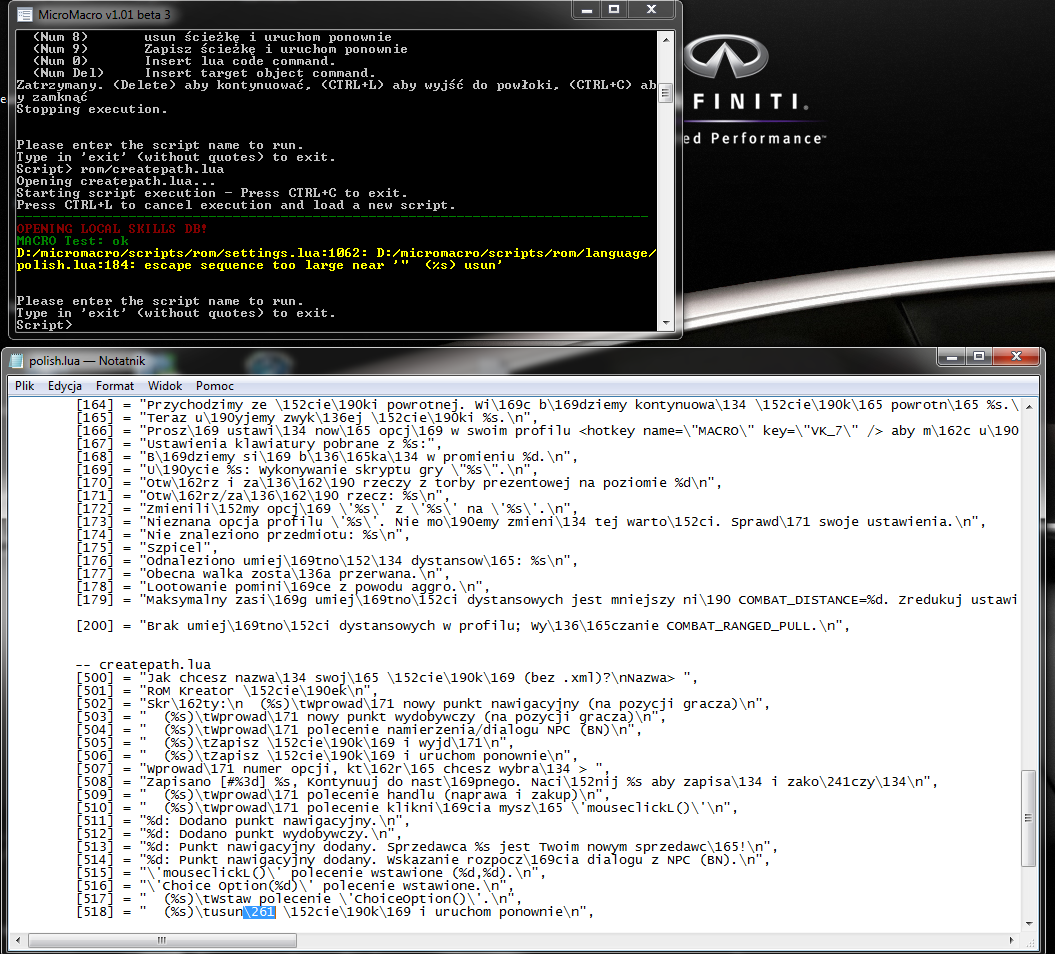1055x954 pixels.
Task: Click Notatnik horizontal scrollbar right arrow
Action: pyautogui.click(x=1012, y=939)
